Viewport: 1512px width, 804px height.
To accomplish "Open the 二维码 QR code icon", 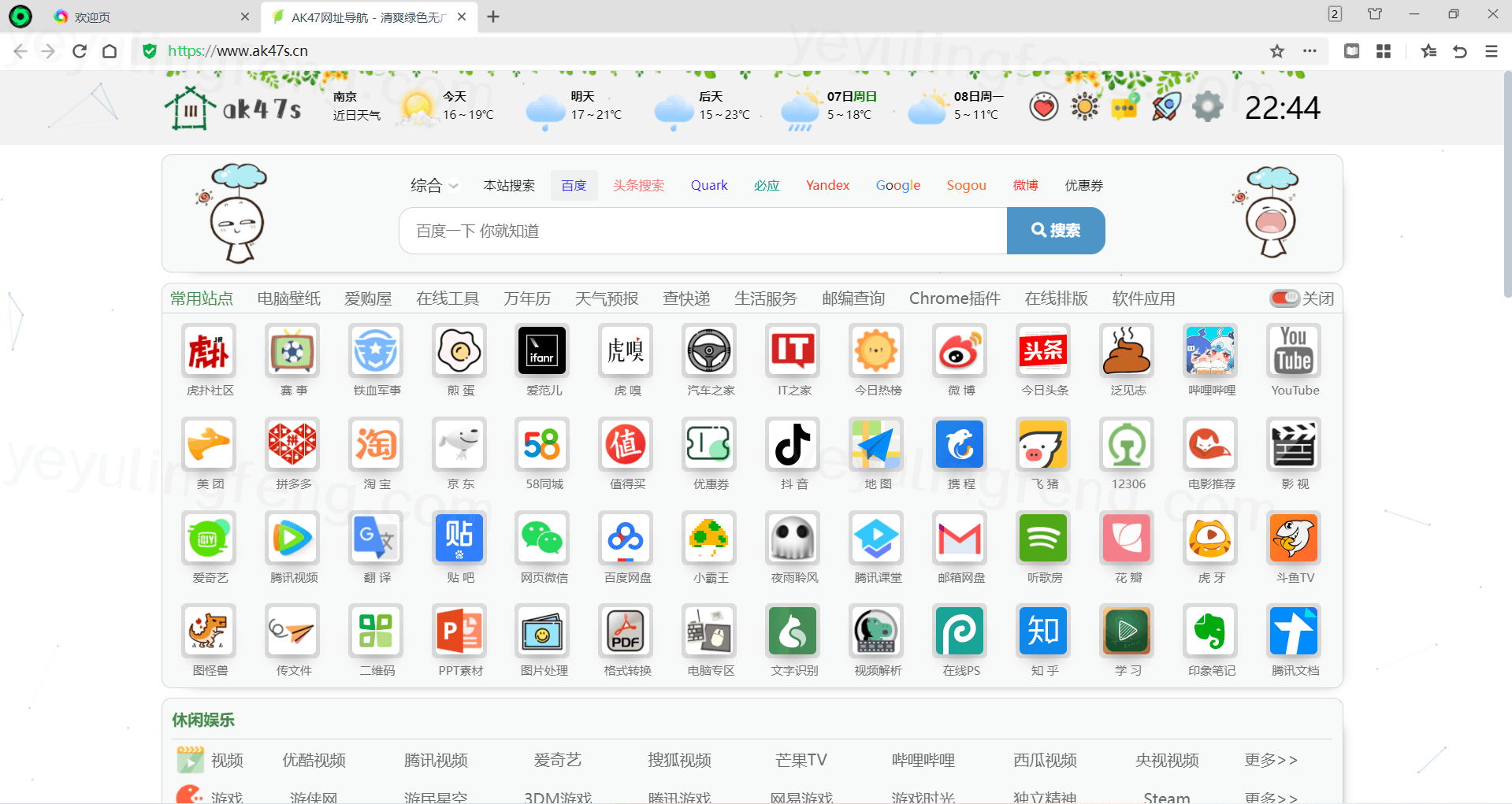I will click(x=375, y=631).
